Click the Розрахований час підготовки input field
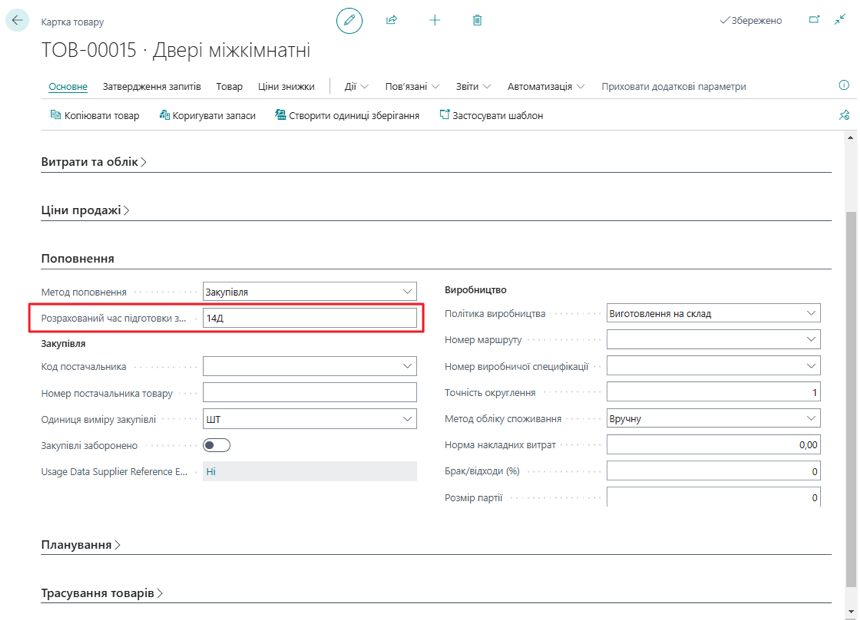Screen dimensions: 860x620 (x=309, y=318)
